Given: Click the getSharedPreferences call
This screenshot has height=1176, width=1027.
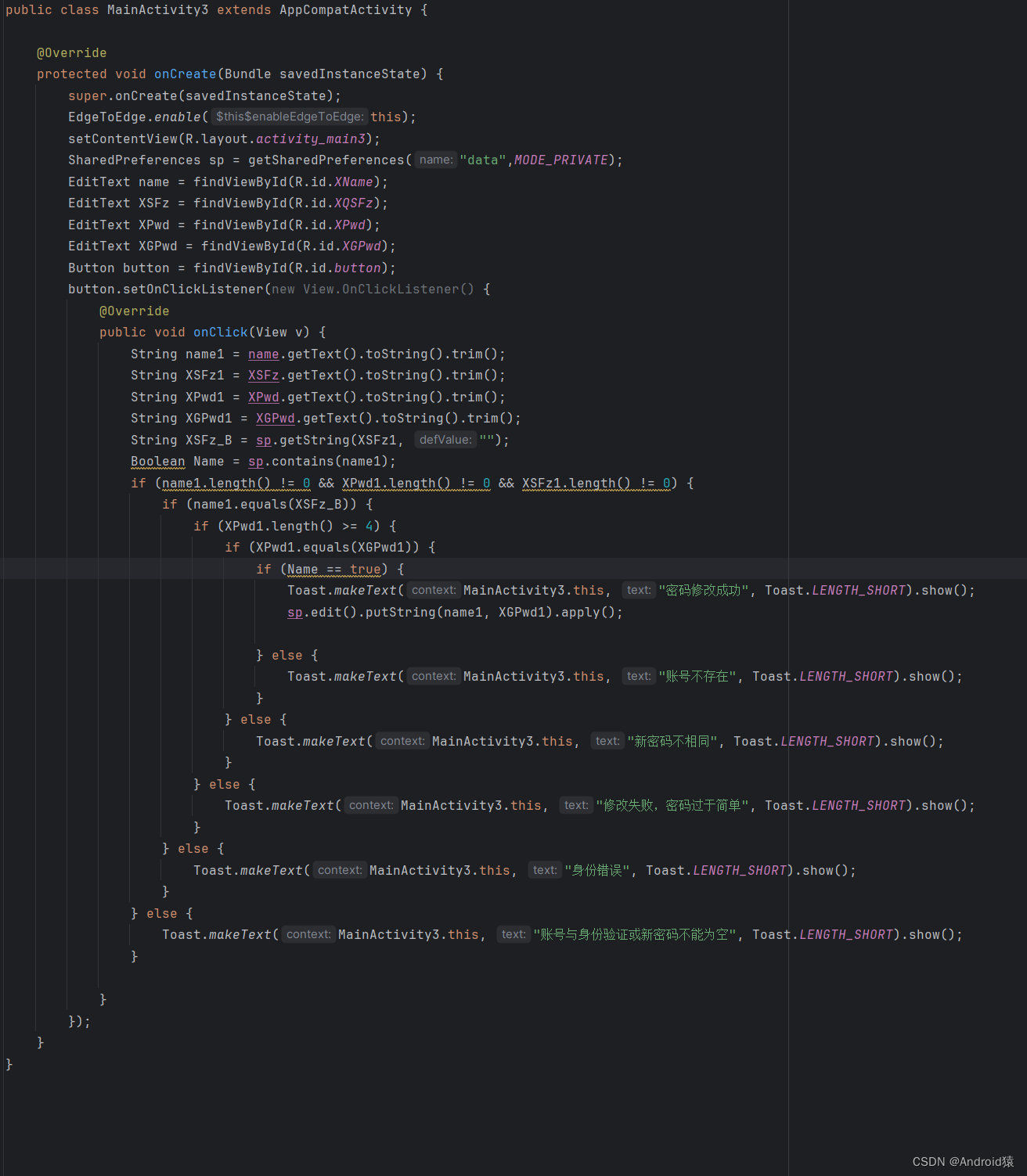Looking at the screenshot, I should pos(326,160).
